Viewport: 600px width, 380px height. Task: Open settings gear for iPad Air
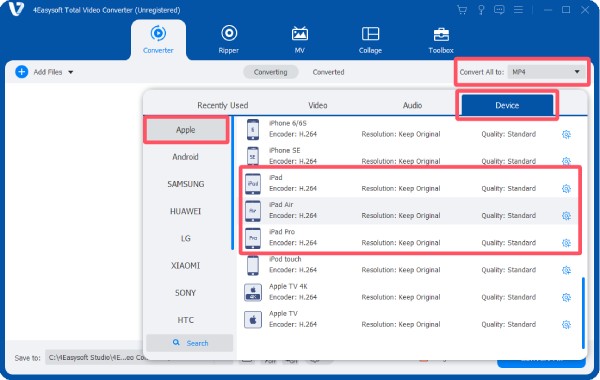(x=566, y=216)
